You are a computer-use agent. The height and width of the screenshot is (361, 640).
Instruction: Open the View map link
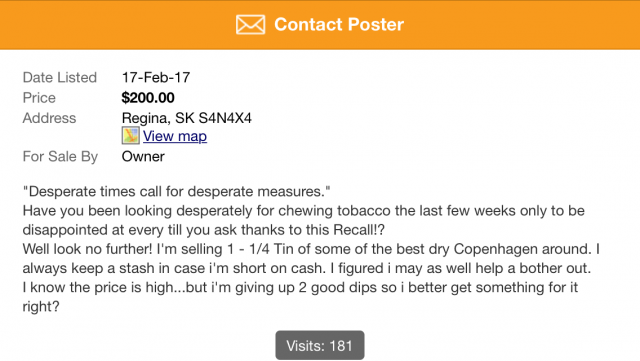point(175,136)
